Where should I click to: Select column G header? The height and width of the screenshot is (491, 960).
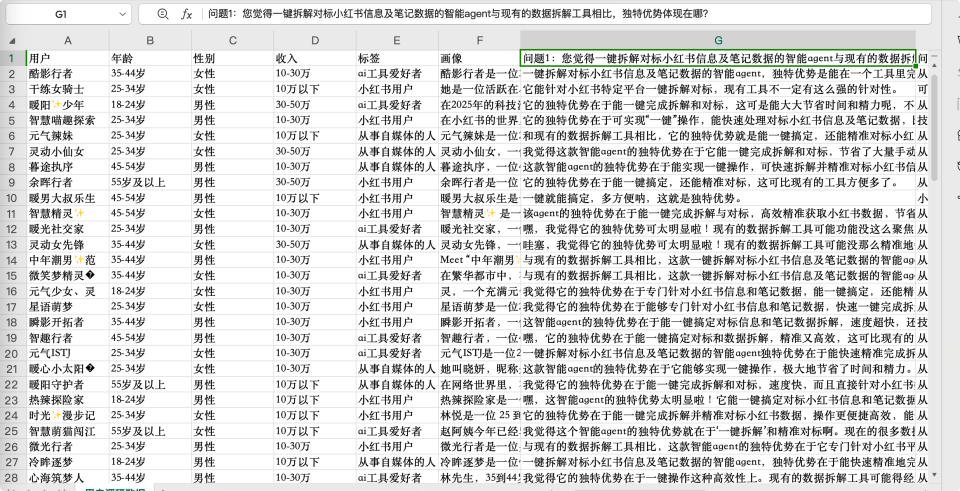pos(718,40)
